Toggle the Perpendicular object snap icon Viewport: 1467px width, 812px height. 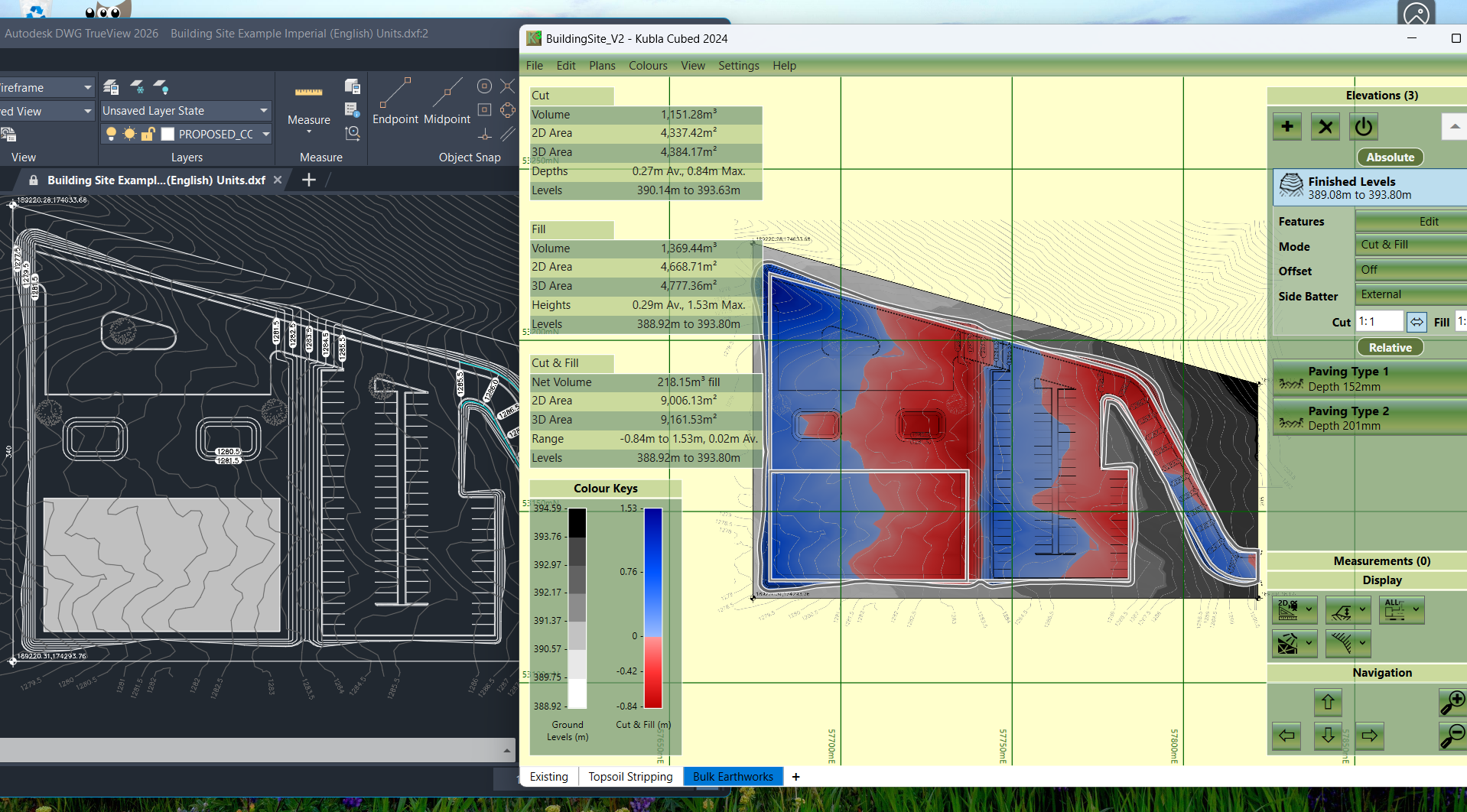[x=484, y=135]
